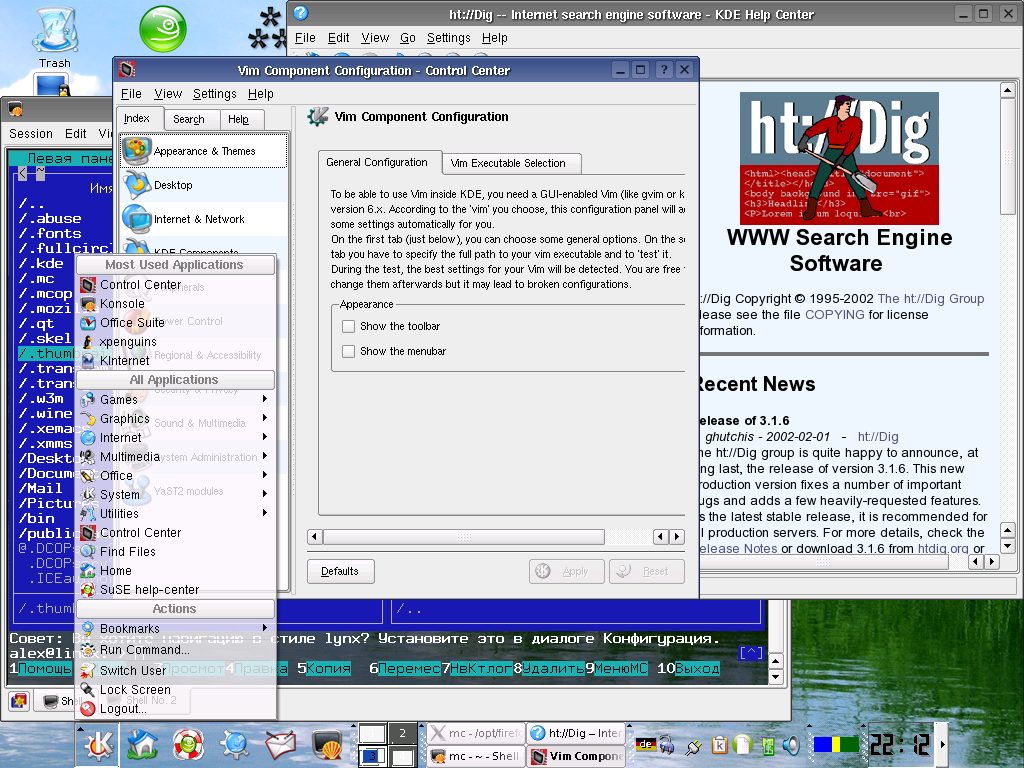The width and height of the screenshot is (1024, 768).
Task: Open the Edit menu in KDE Help Center
Action: click(x=338, y=38)
